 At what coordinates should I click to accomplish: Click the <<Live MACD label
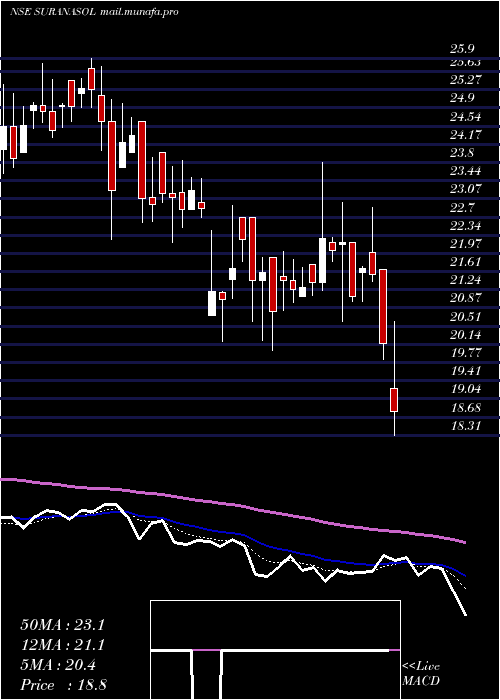click(x=421, y=673)
